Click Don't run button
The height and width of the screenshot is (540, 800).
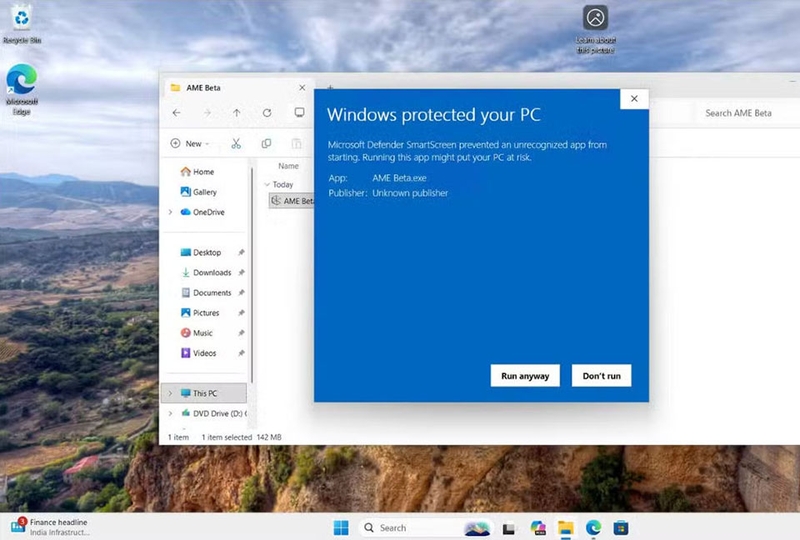pyautogui.click(x=602, y=376)
